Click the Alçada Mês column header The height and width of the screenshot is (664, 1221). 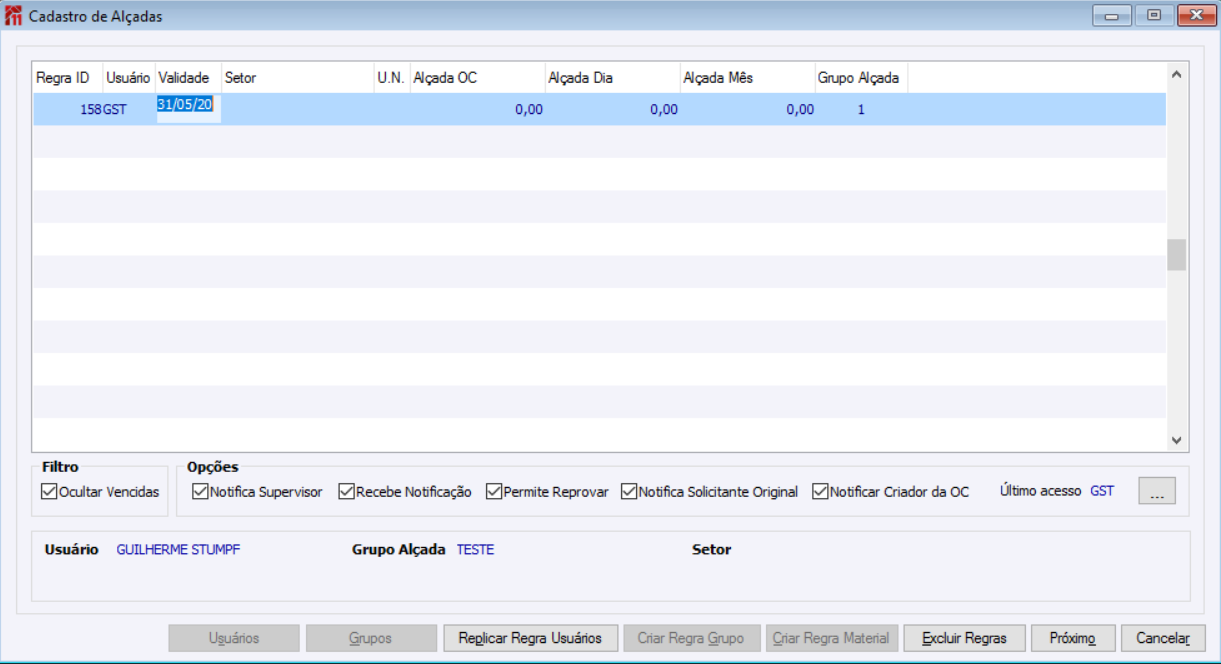click(x=747, y=78)
